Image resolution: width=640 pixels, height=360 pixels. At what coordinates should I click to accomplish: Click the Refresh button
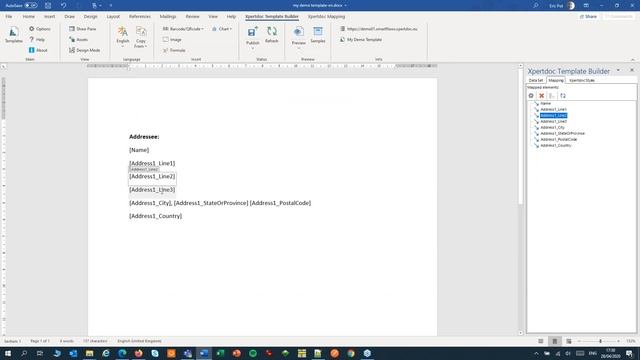click(271, 35)
